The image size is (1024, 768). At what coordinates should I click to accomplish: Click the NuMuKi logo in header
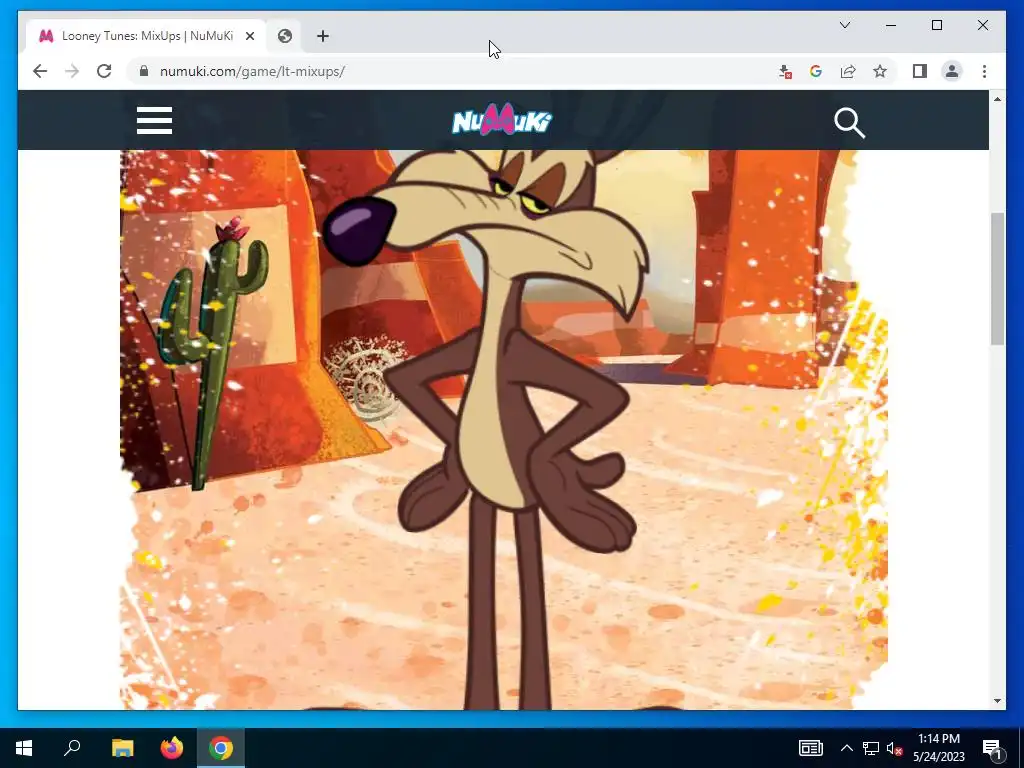tap(502, 120)
